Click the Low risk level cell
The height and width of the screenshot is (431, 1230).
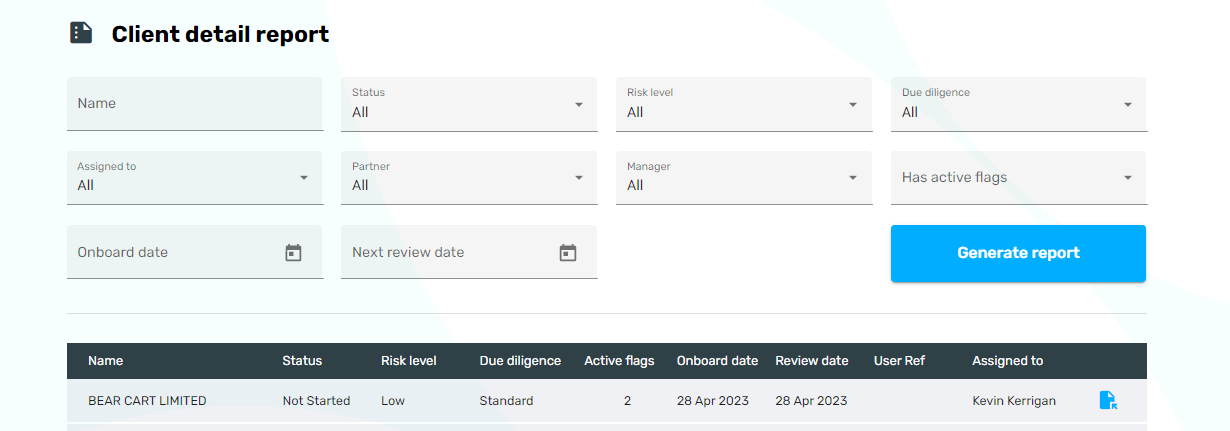[x=393, y=401]
